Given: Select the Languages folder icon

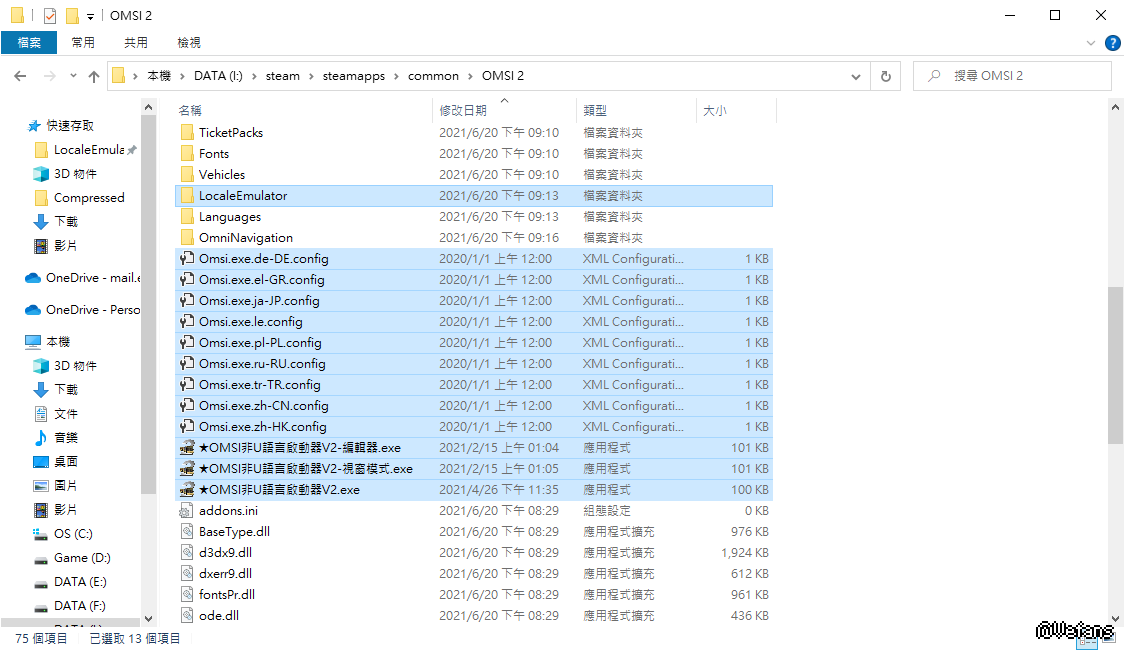Looking at the screenshot, I should (187, 217).
